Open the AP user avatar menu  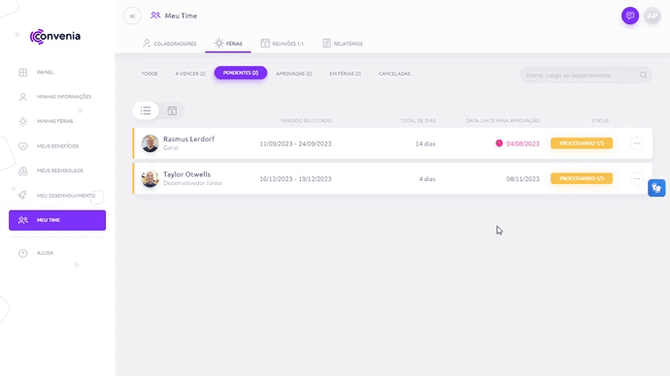(652, 16)
